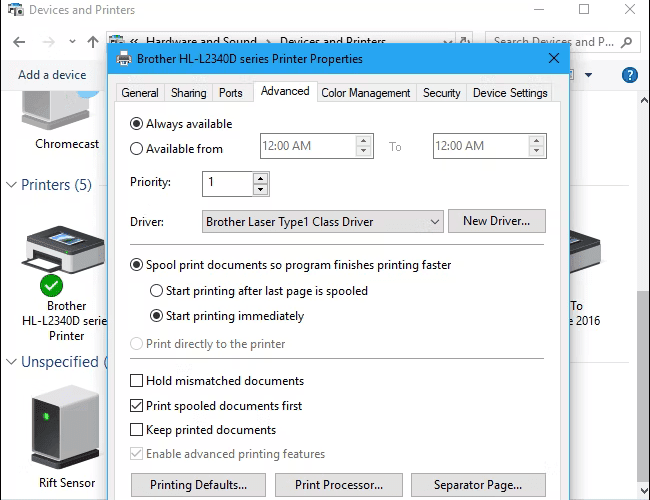This screenshot has width=650, height=500.
Task: Click the vertical scrollbar thumb
Action: [643, 386]
